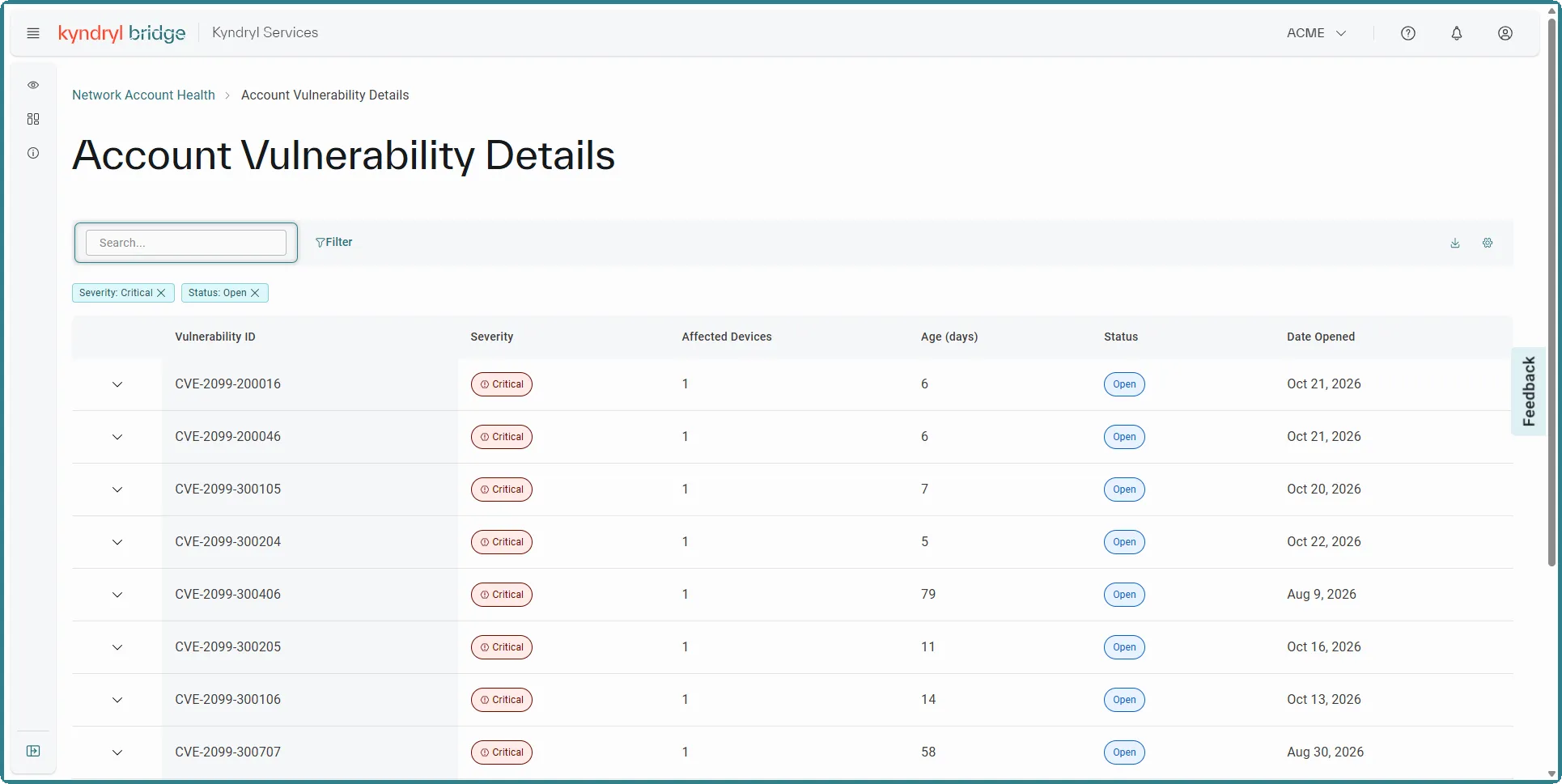1562x784 pixels.
Task: Download the vulnerability table data
Action: click(1455, 243)
